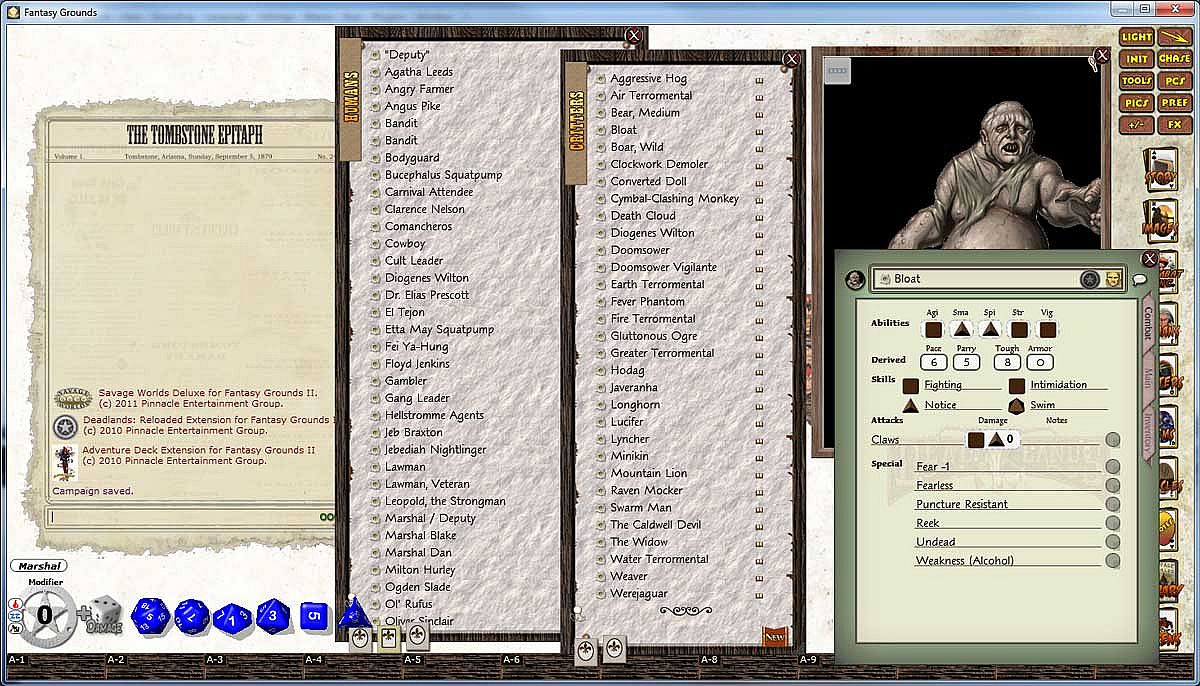Image resolution: width=1200 pixels, height=686 pixels.
Task: Open Gluttonous Ogre from the Critters list
Action: click(x=654, y=336)
